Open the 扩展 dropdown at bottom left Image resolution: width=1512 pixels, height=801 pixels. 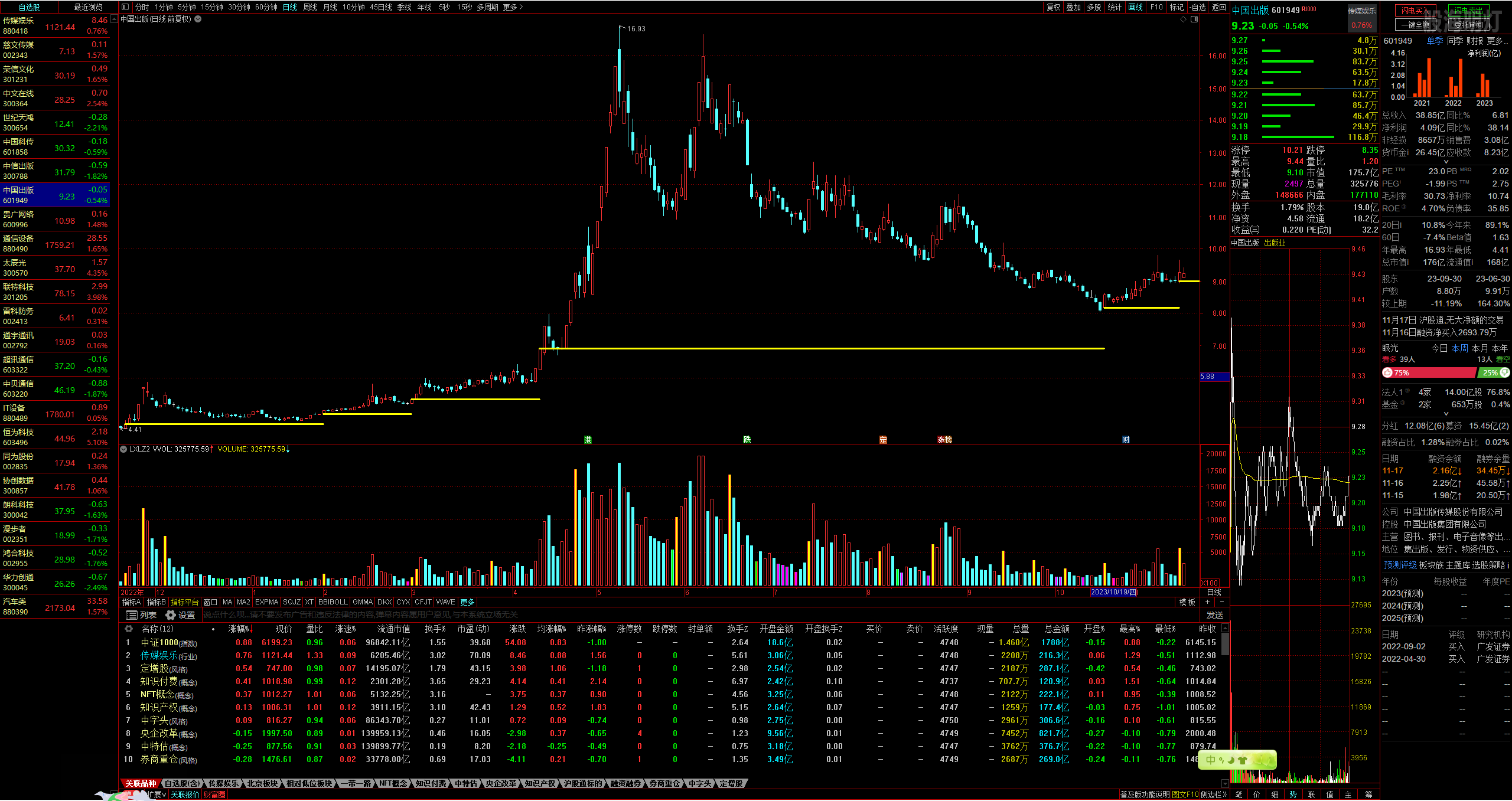click(x=156, y=795)
